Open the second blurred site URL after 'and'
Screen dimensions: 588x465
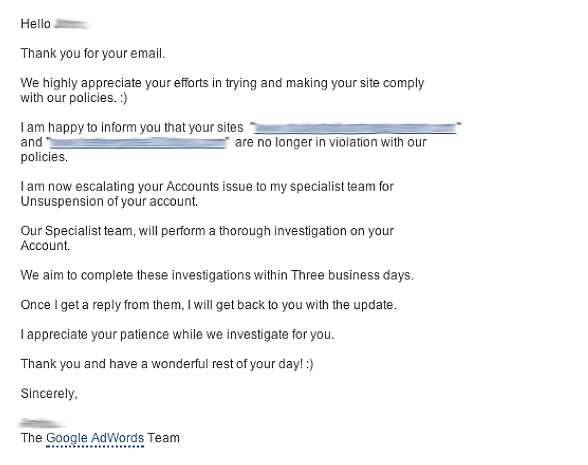pyautogui.click(x=138, y=143)
